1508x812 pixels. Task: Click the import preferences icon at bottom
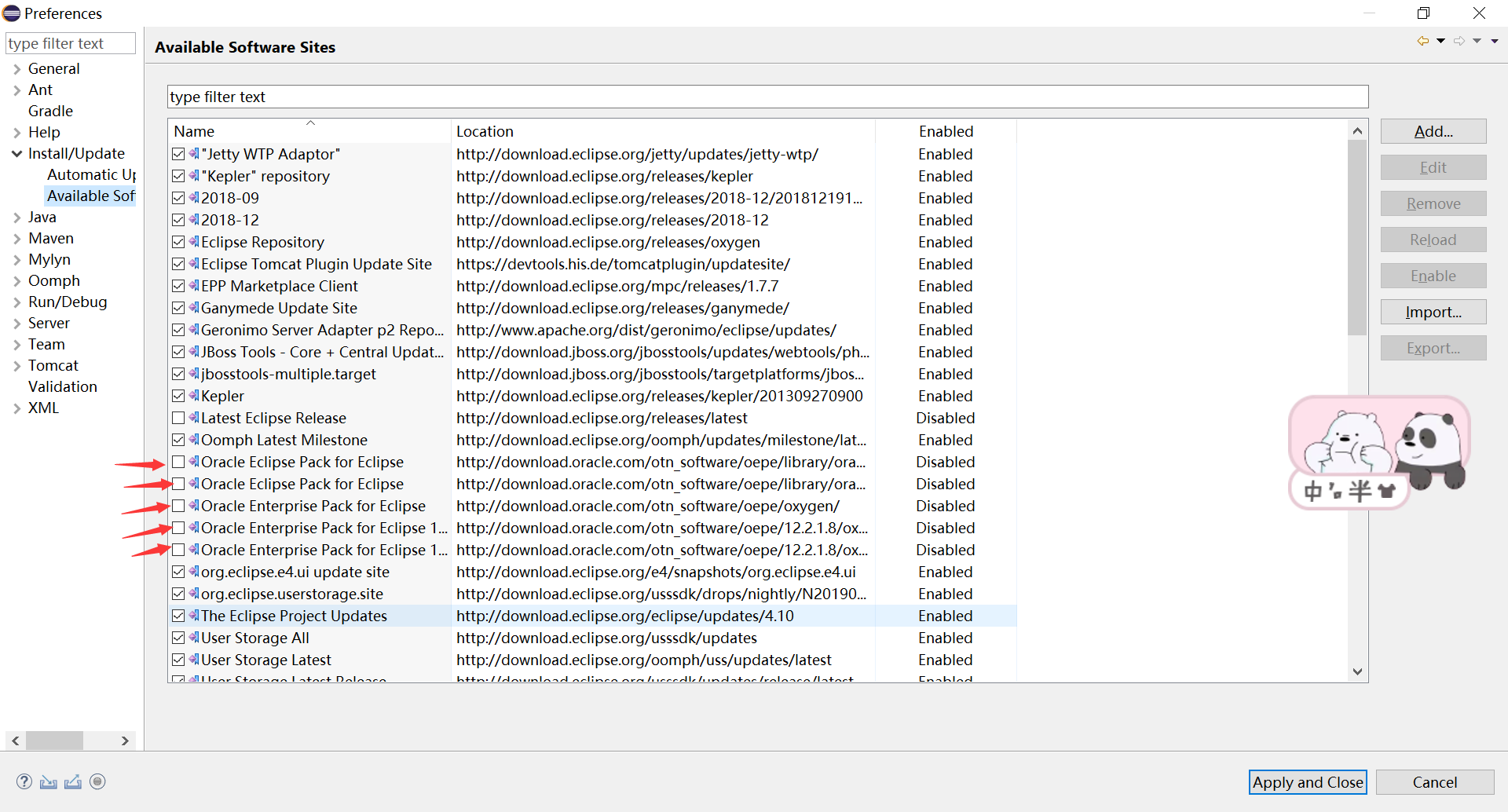tap(49, 781)
